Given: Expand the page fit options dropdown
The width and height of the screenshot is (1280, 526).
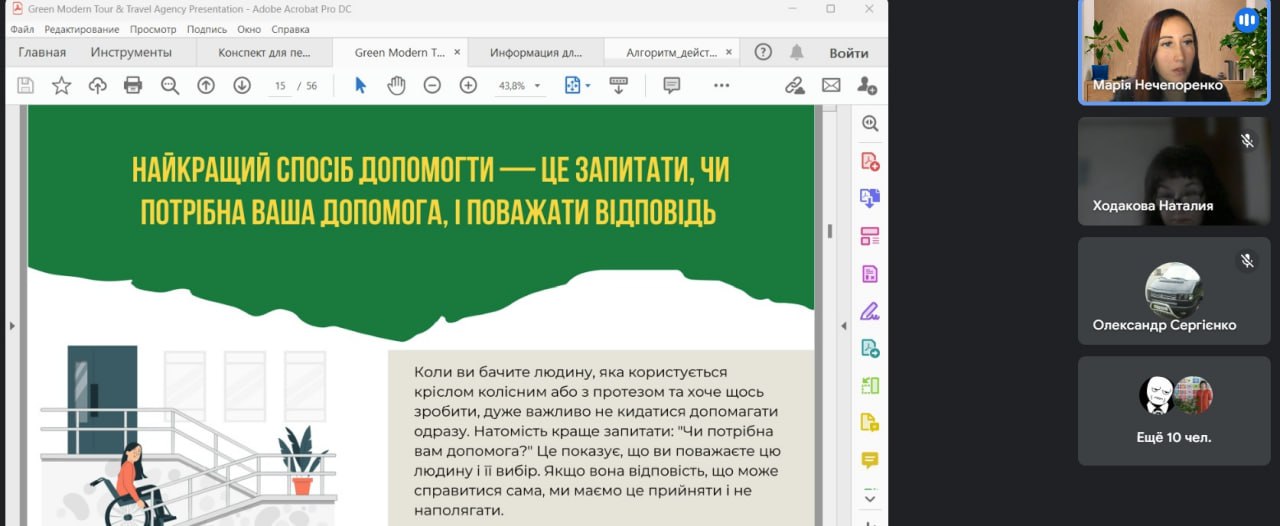Looking at the screenshot, I should [588, 86].
